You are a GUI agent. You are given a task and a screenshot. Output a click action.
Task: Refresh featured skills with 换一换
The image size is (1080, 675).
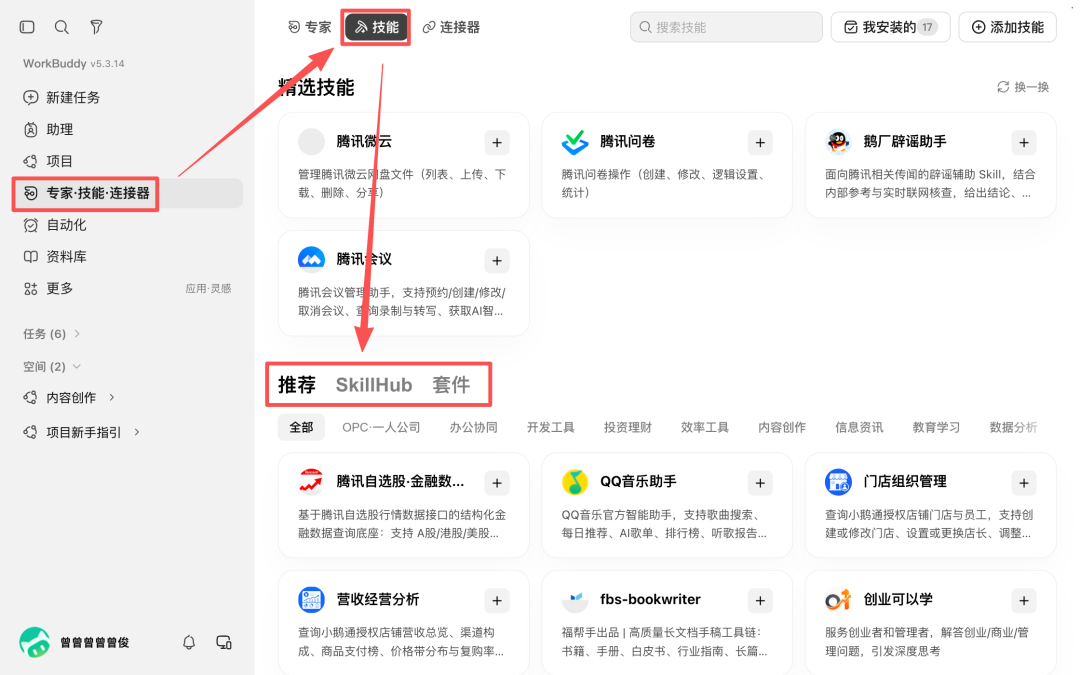(x=1023, y=87)
